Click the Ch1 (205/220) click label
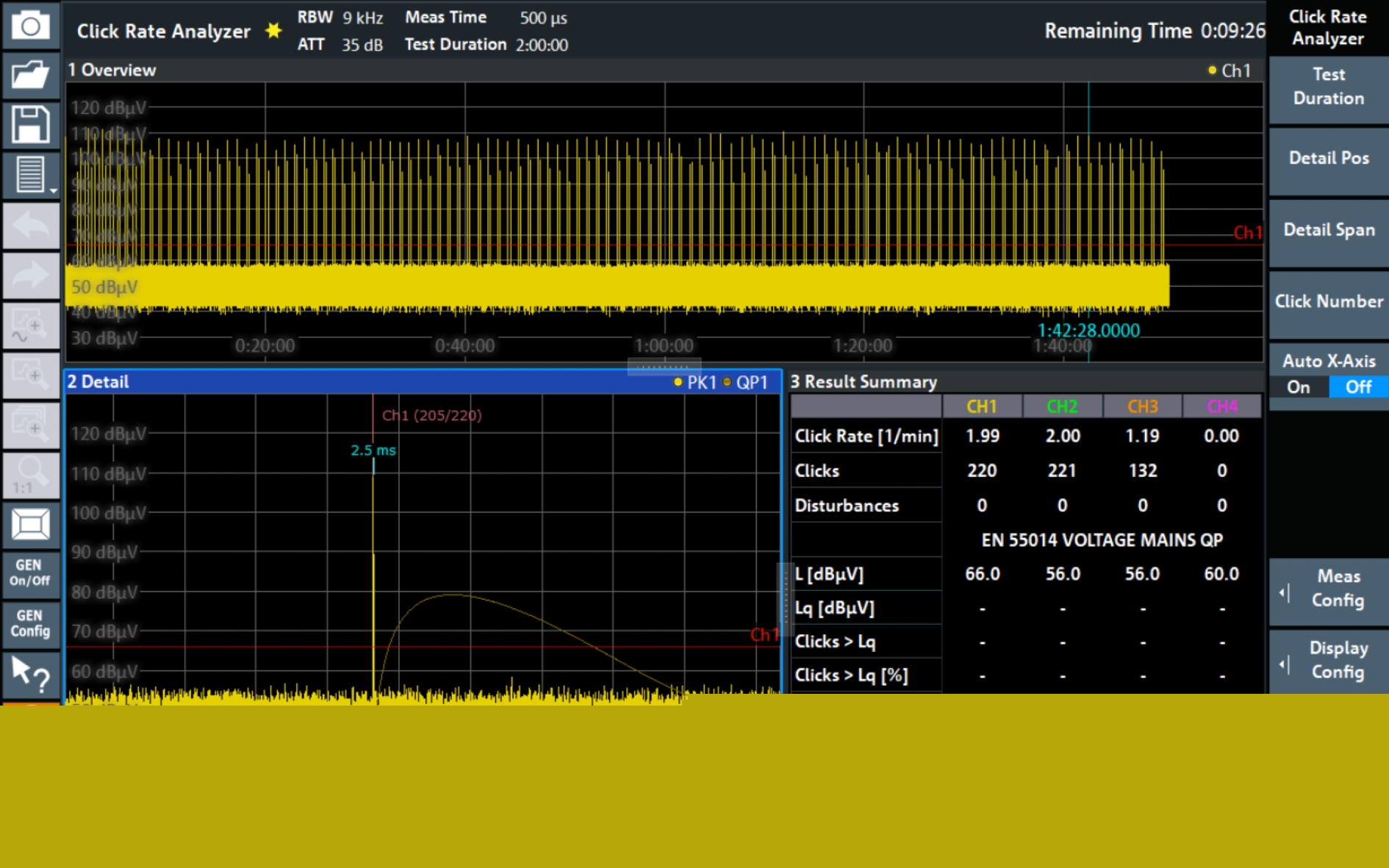 click(431, 415)
